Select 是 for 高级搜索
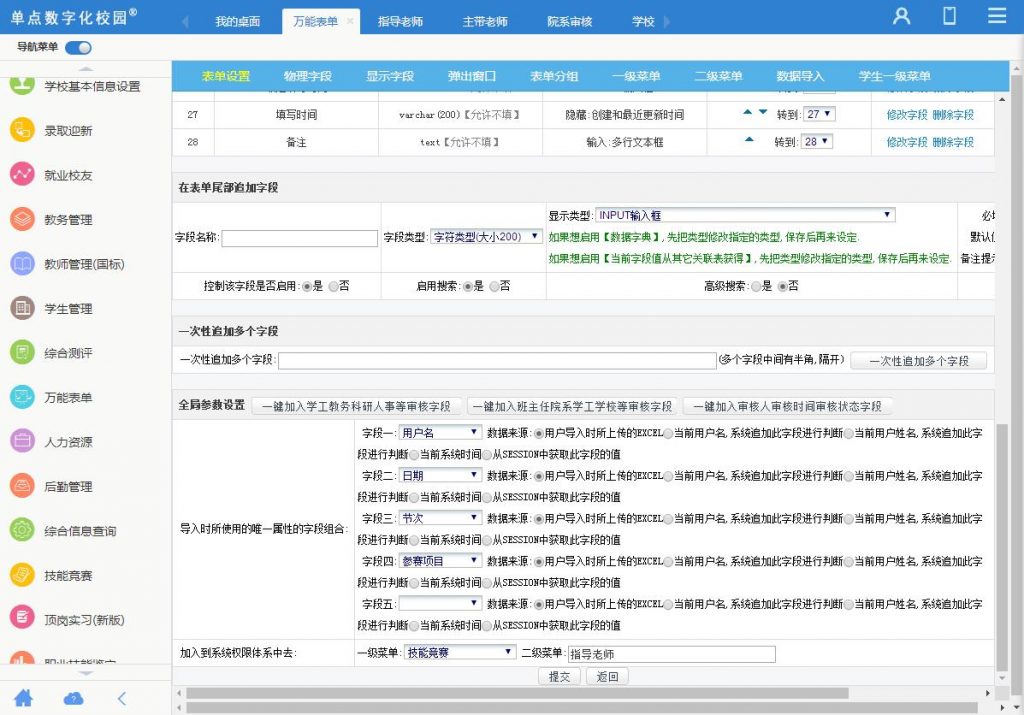Image resolution: width=1024 pixels, height=715 pixels. [x=756, y=286]
